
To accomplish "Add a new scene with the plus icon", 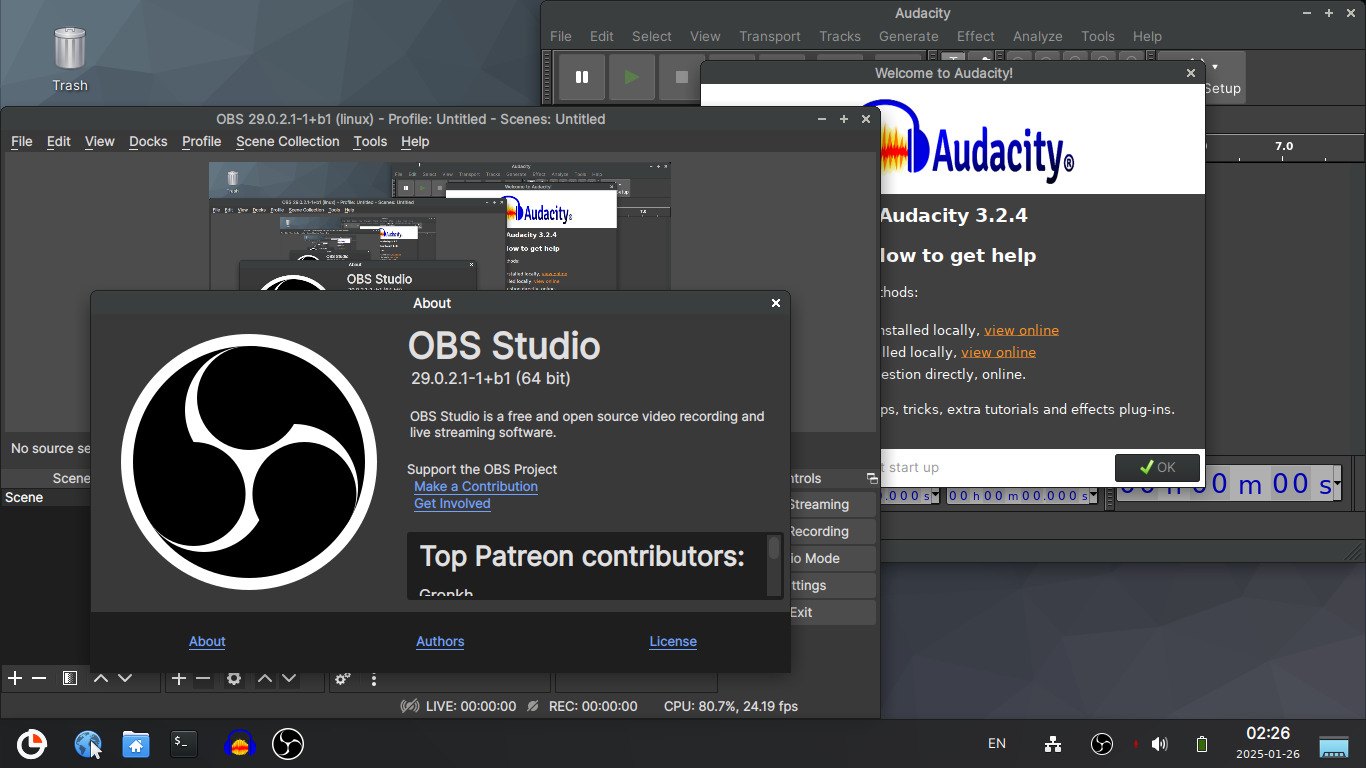I will [15, 678].
